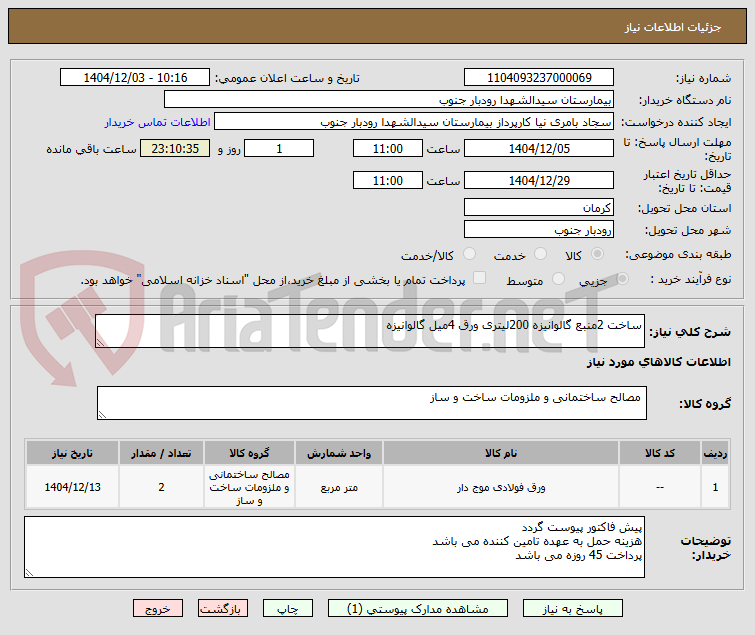Select the جزیی purchase type radio
Viewport: 755px width, 635px height.
click(622, 278)
